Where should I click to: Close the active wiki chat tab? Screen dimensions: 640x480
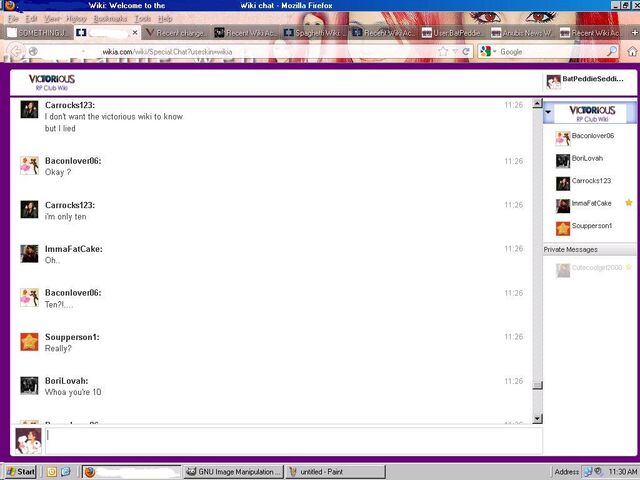click(135, 32)
